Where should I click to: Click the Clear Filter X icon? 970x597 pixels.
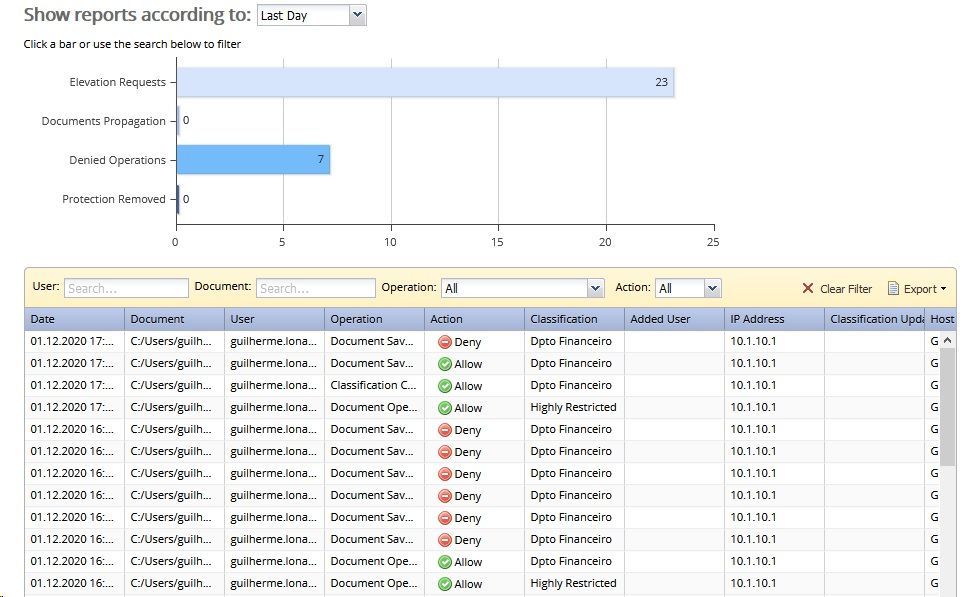[808, 289]
